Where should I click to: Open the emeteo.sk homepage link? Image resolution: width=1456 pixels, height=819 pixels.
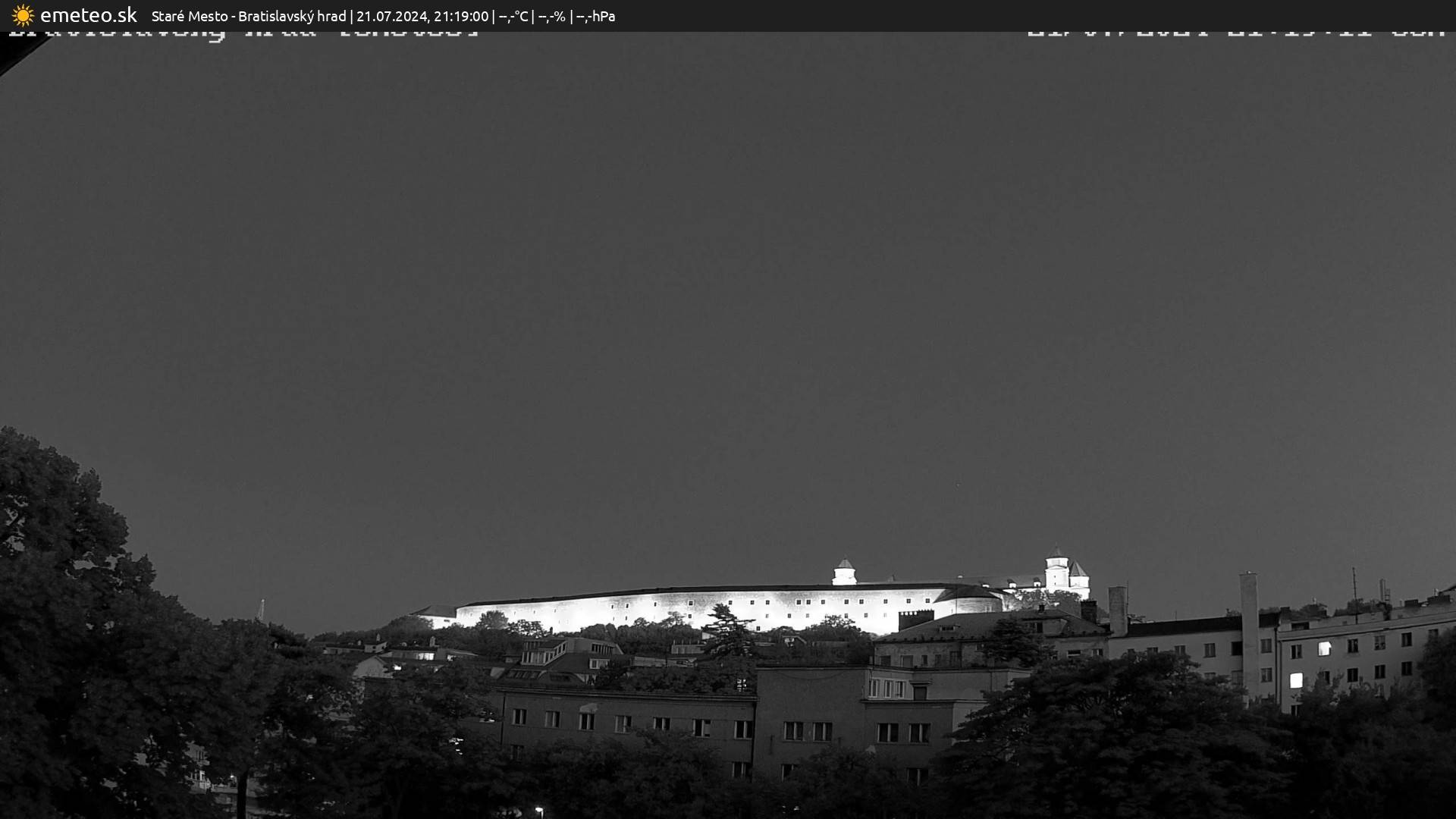(87, 14)
